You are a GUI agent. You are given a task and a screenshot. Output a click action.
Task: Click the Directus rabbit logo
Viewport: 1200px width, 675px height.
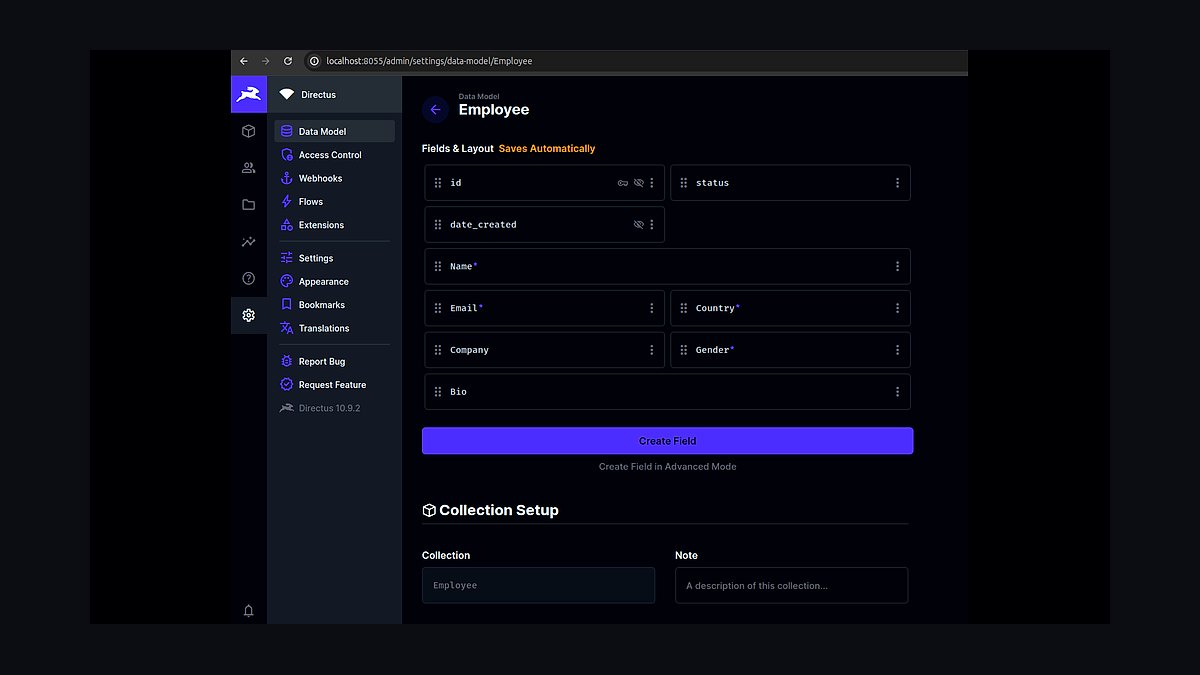point(249,94)
